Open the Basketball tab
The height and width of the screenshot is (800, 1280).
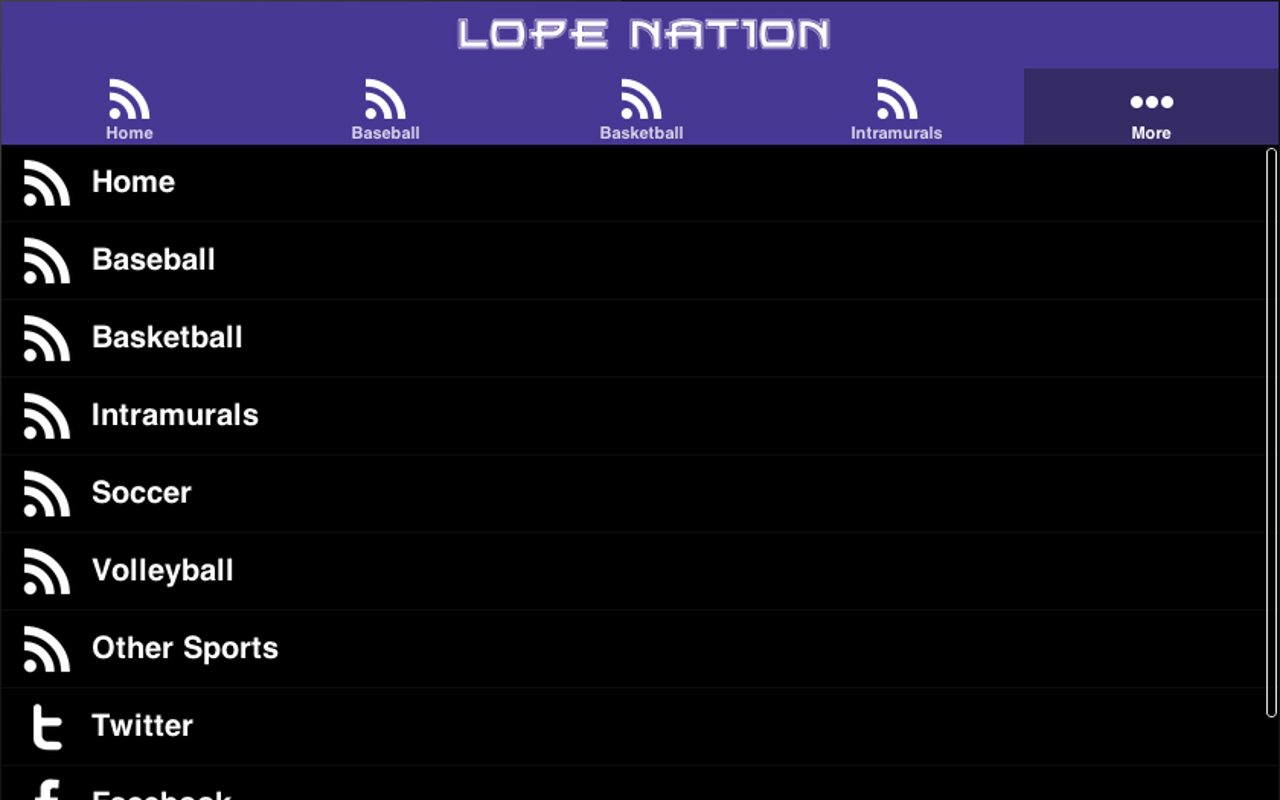tap(641, 106)
